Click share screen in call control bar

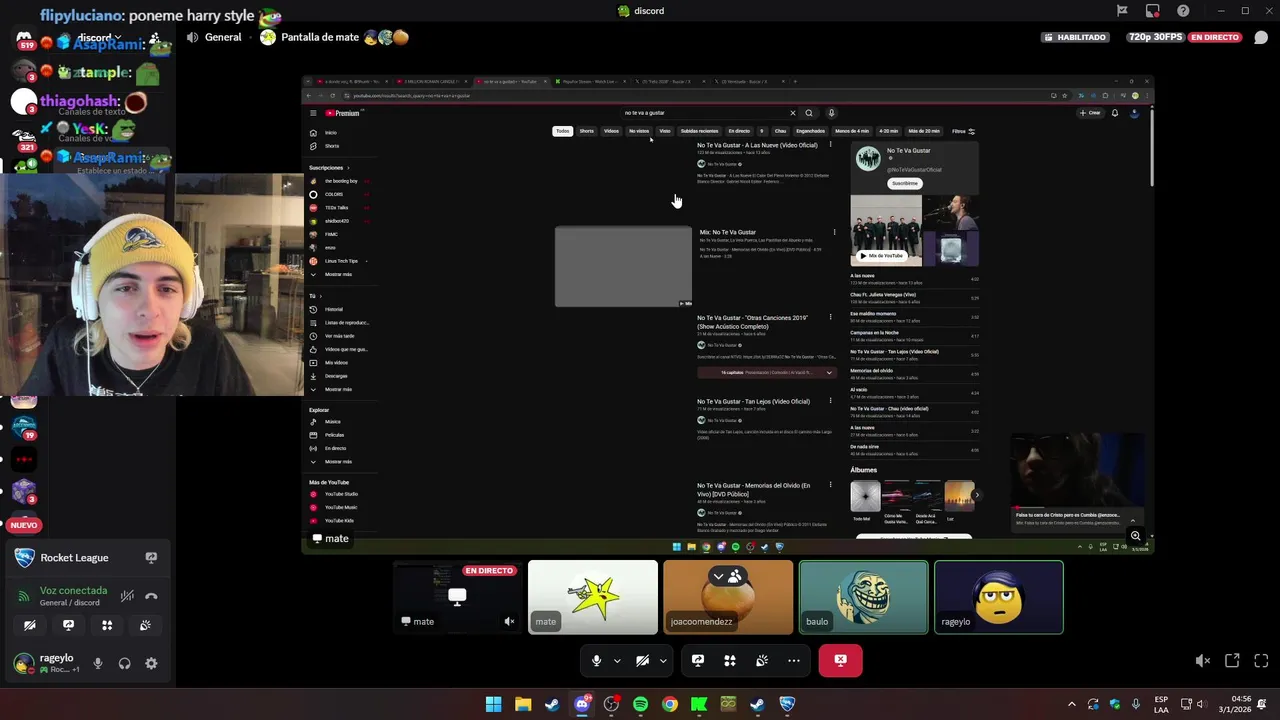[698, 660]
